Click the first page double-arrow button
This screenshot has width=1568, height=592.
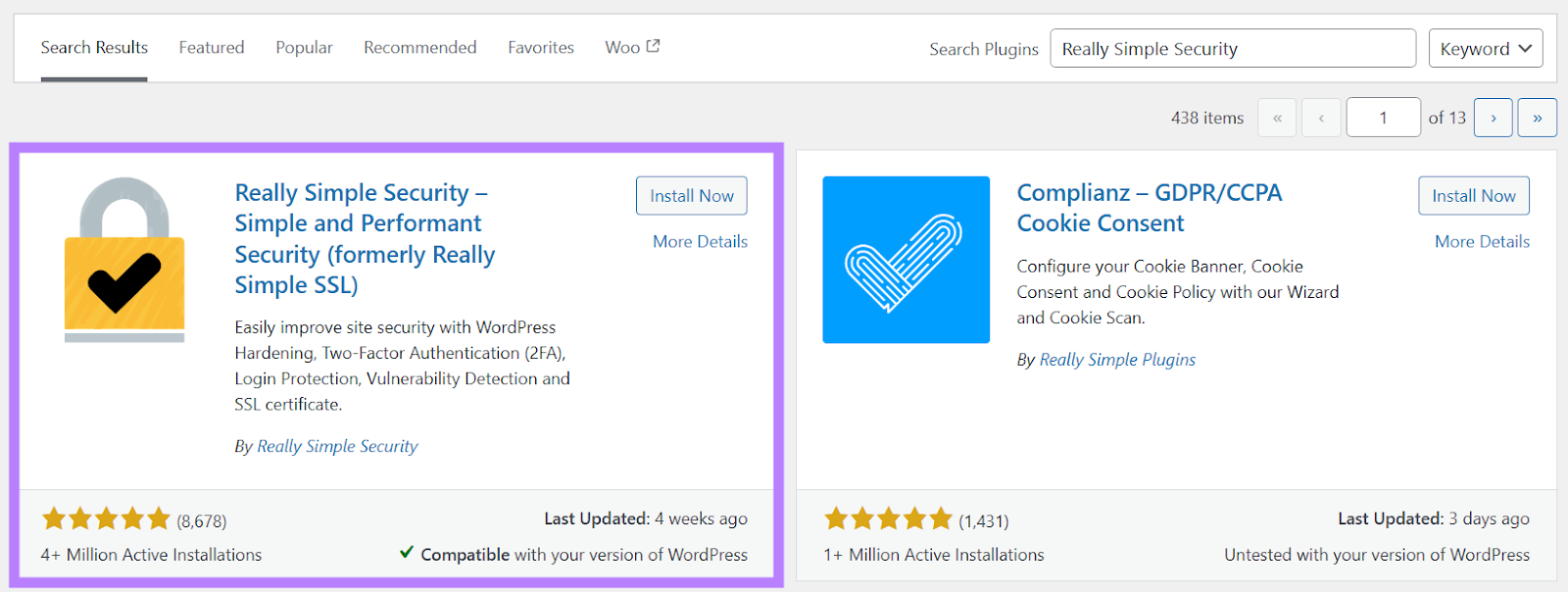[x=1277, y=118]
